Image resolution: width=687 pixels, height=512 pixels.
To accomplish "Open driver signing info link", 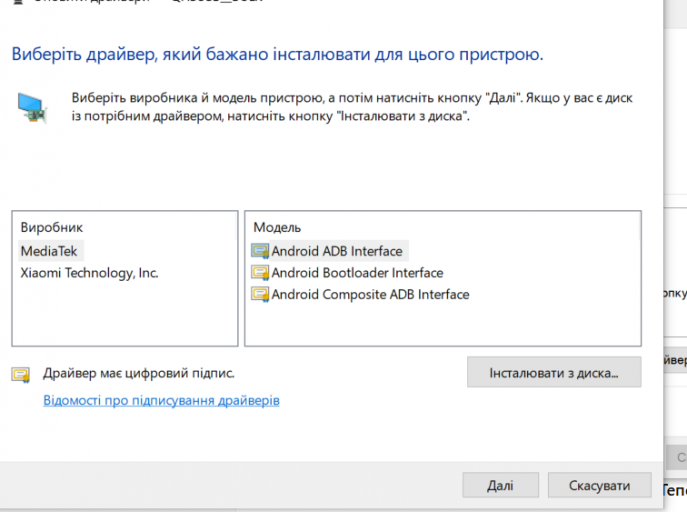I will pos(161,400).
